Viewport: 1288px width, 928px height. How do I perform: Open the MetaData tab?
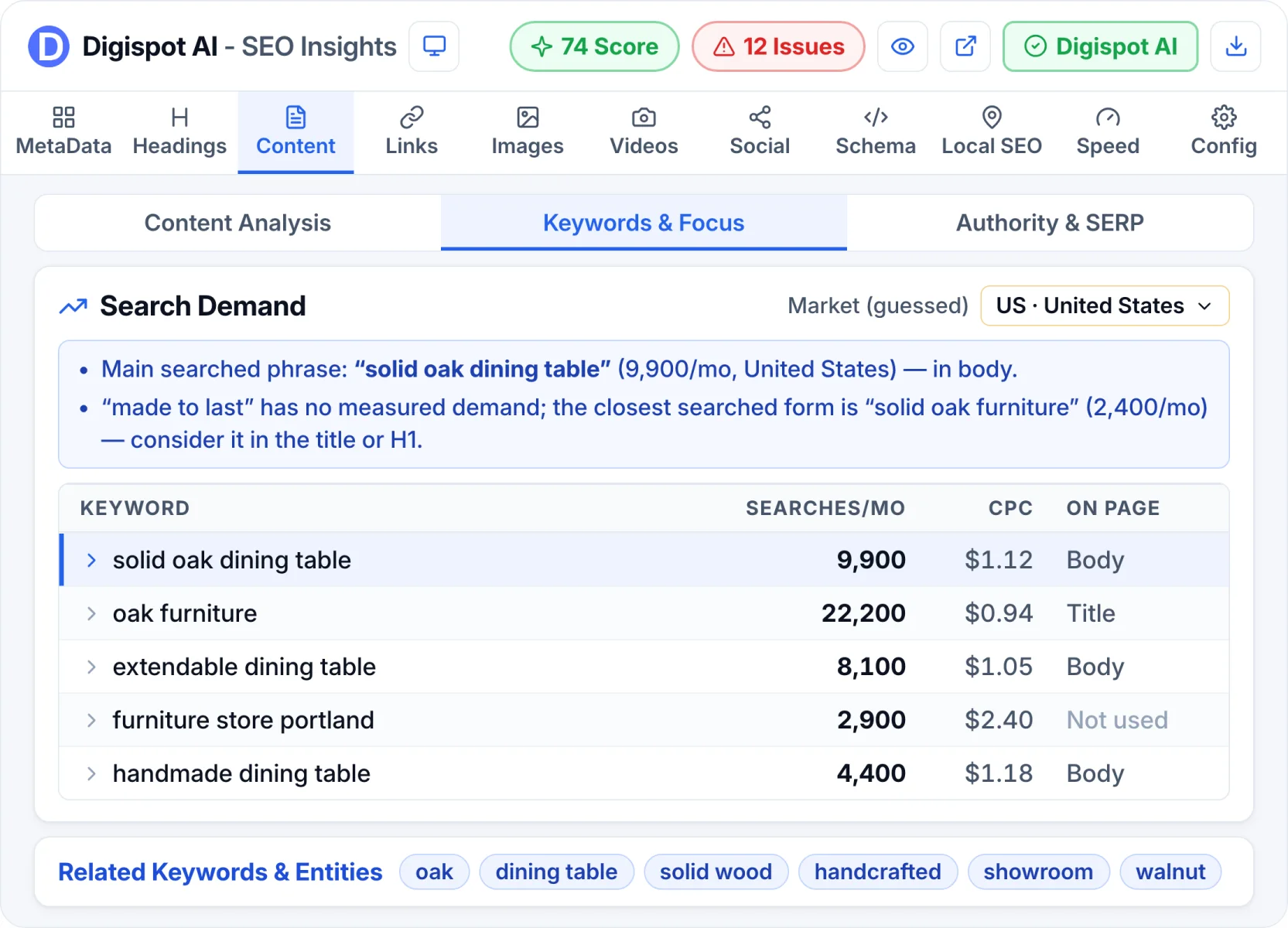63,132
